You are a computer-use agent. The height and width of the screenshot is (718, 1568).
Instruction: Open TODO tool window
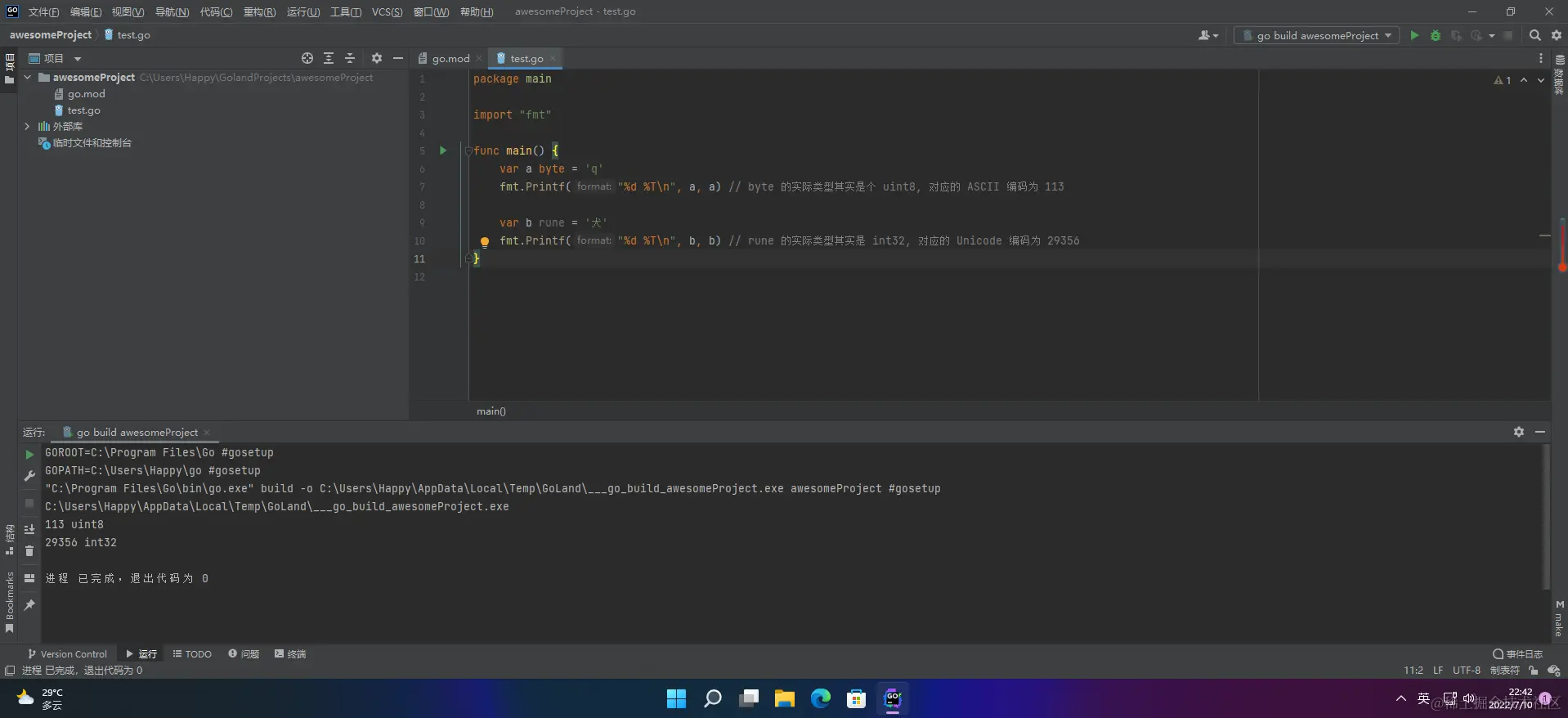192,653
